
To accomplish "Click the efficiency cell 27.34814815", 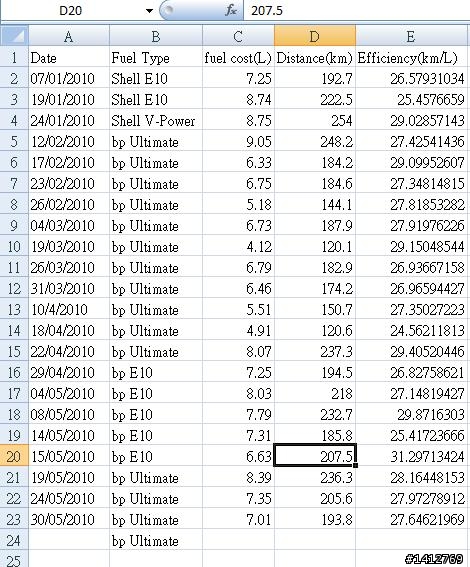I will pos(411,183).
